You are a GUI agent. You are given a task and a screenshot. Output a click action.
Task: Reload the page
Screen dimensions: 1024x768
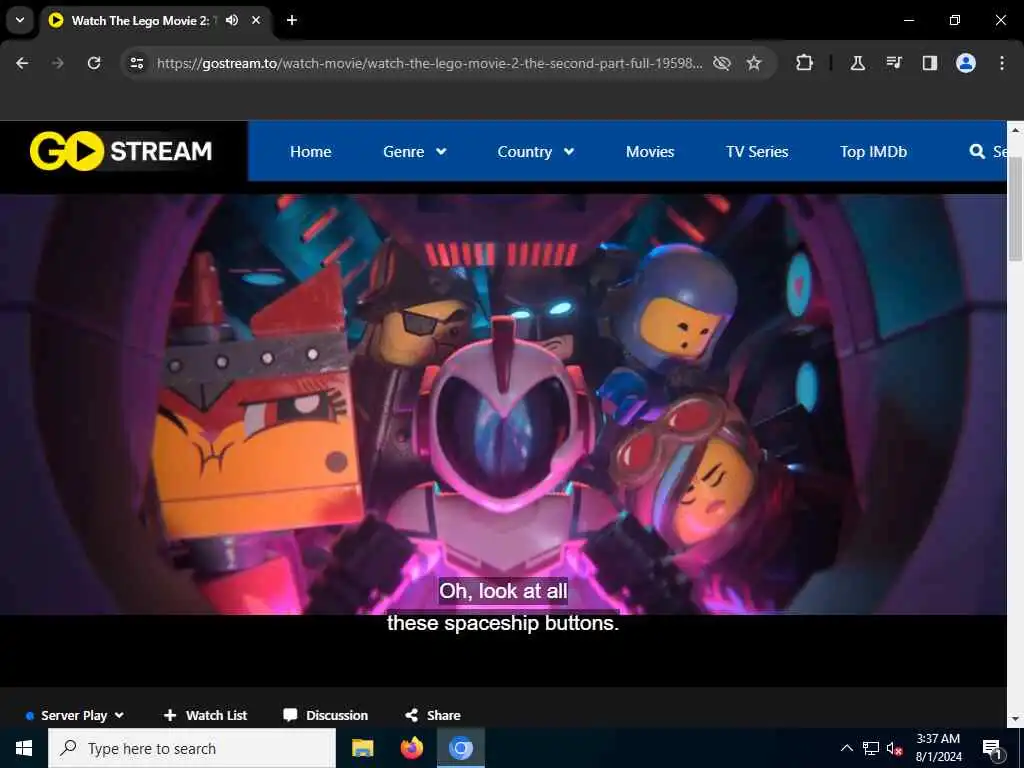pos(94,63)
